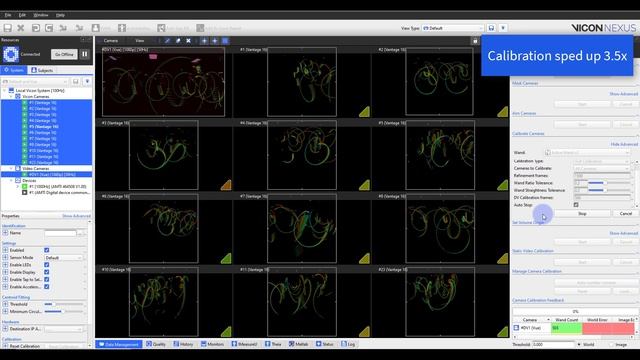The height and width of the screenshot is (360, 640).
Task: Click Show Advanced in the Properties panel
Action: [x=76, y=216]
